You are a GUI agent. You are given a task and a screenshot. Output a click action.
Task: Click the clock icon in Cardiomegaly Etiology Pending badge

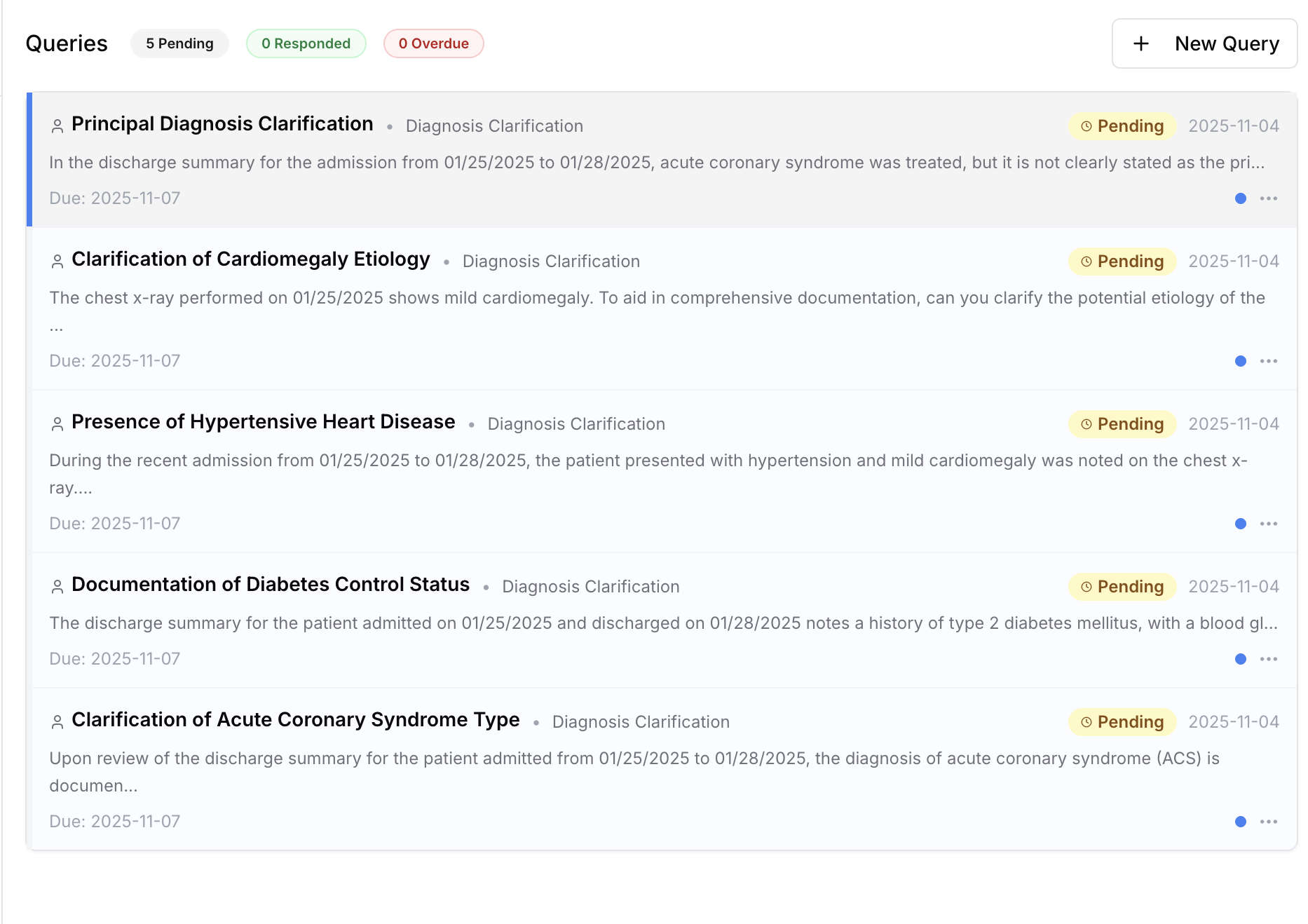(x=1086, y=261)
